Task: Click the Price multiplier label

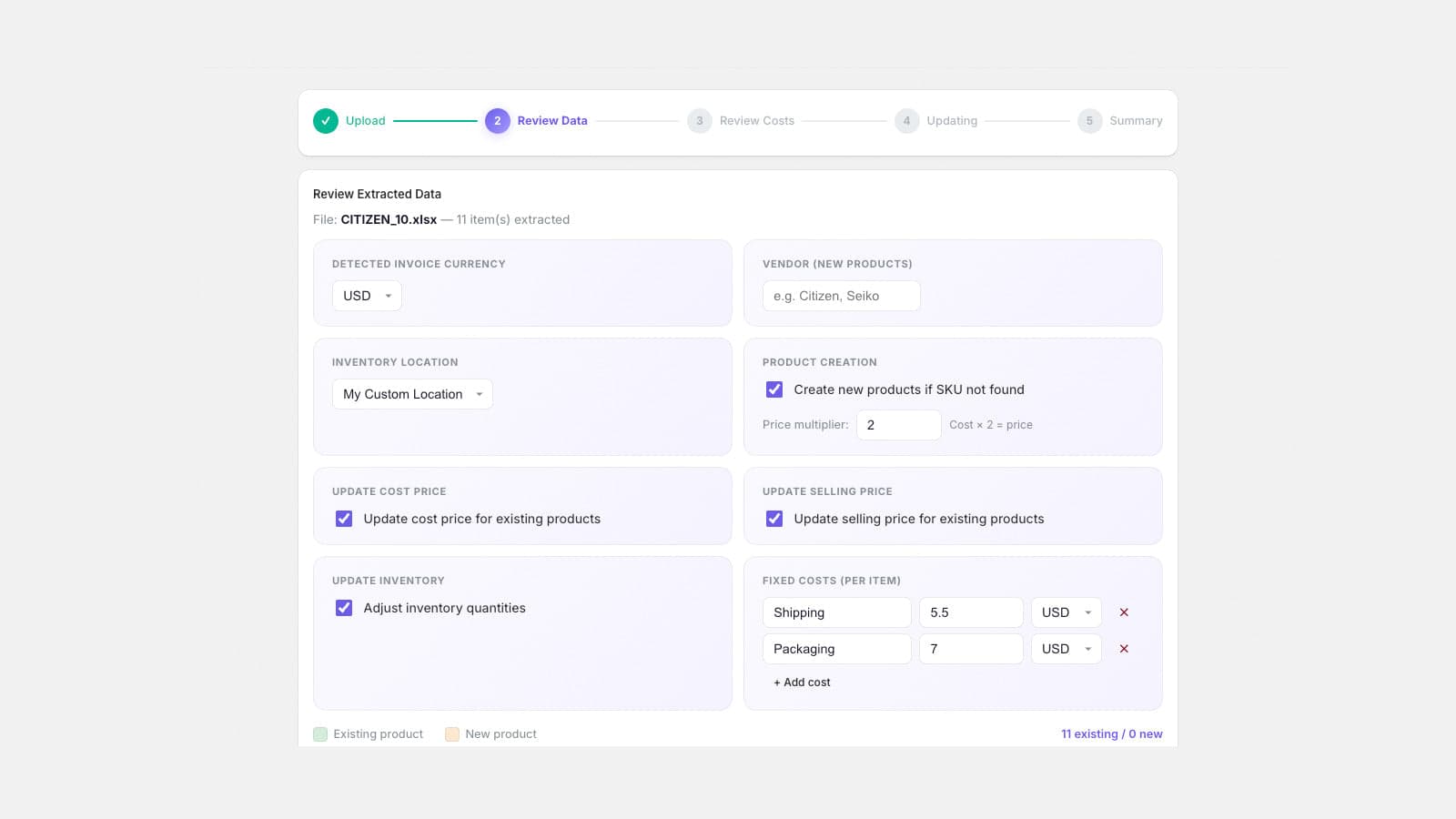Action: click(805, 425)
